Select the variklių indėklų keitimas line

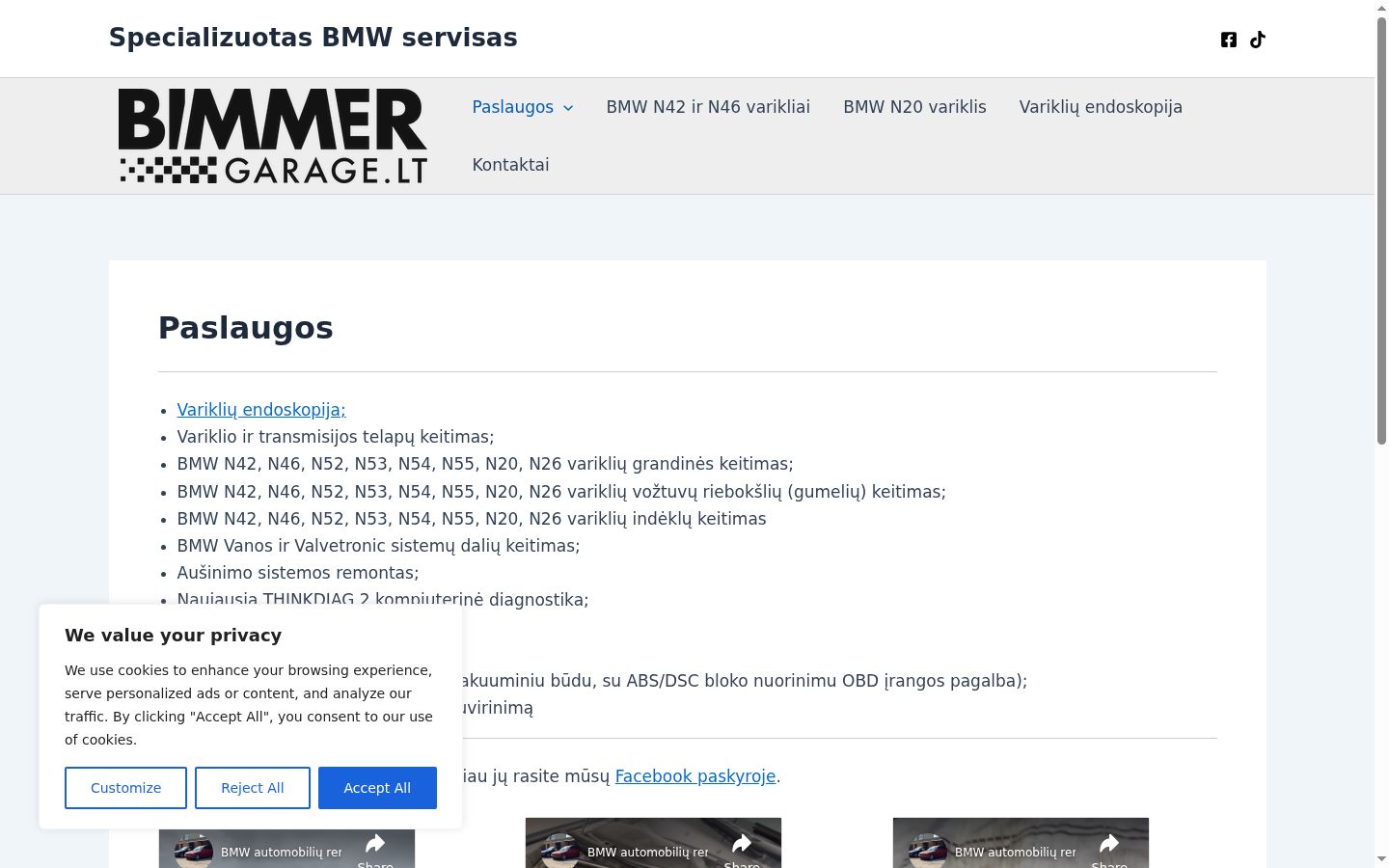472,519
